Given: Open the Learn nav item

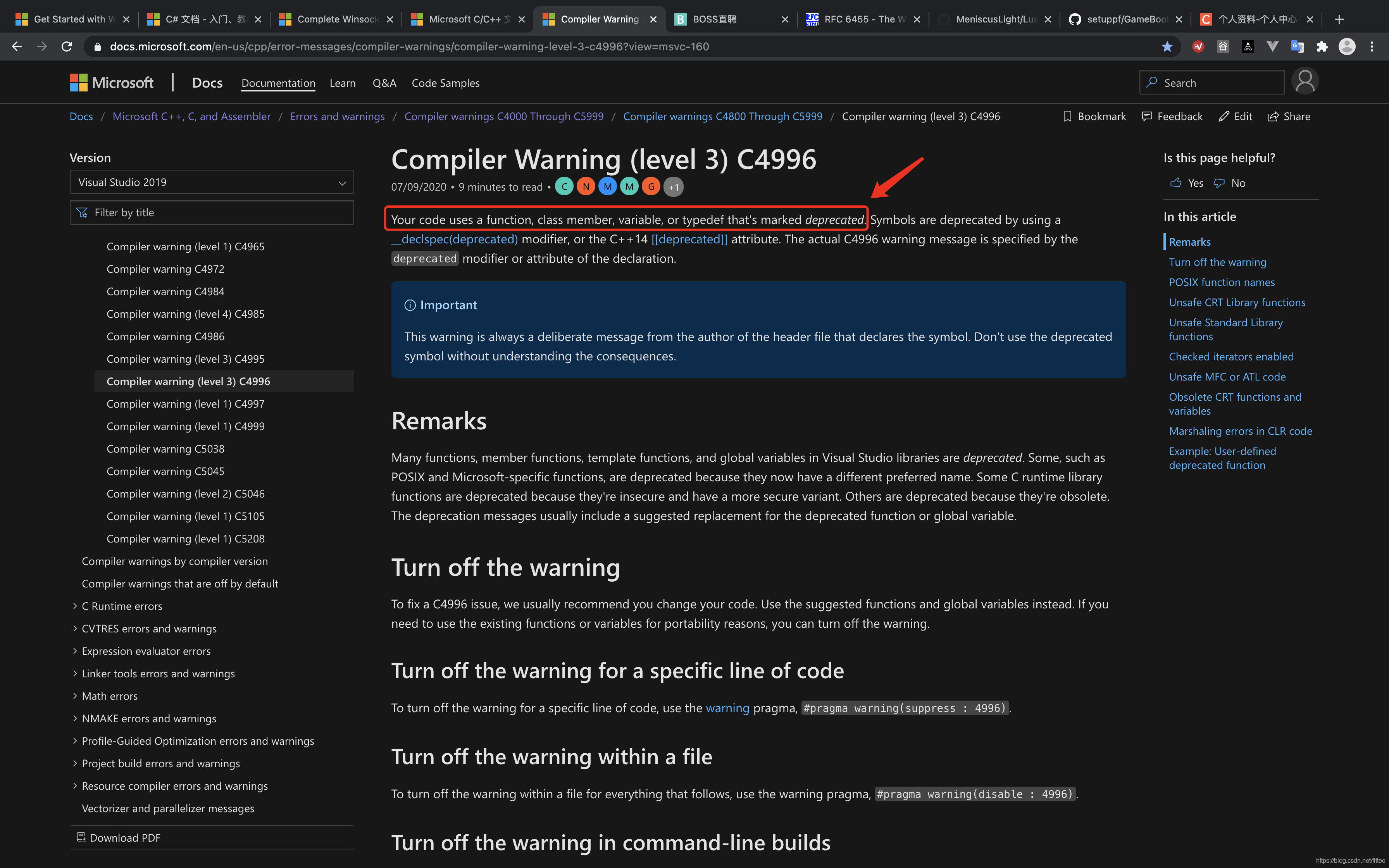Looking at the screenshot, I should click(x=343, y=83).
